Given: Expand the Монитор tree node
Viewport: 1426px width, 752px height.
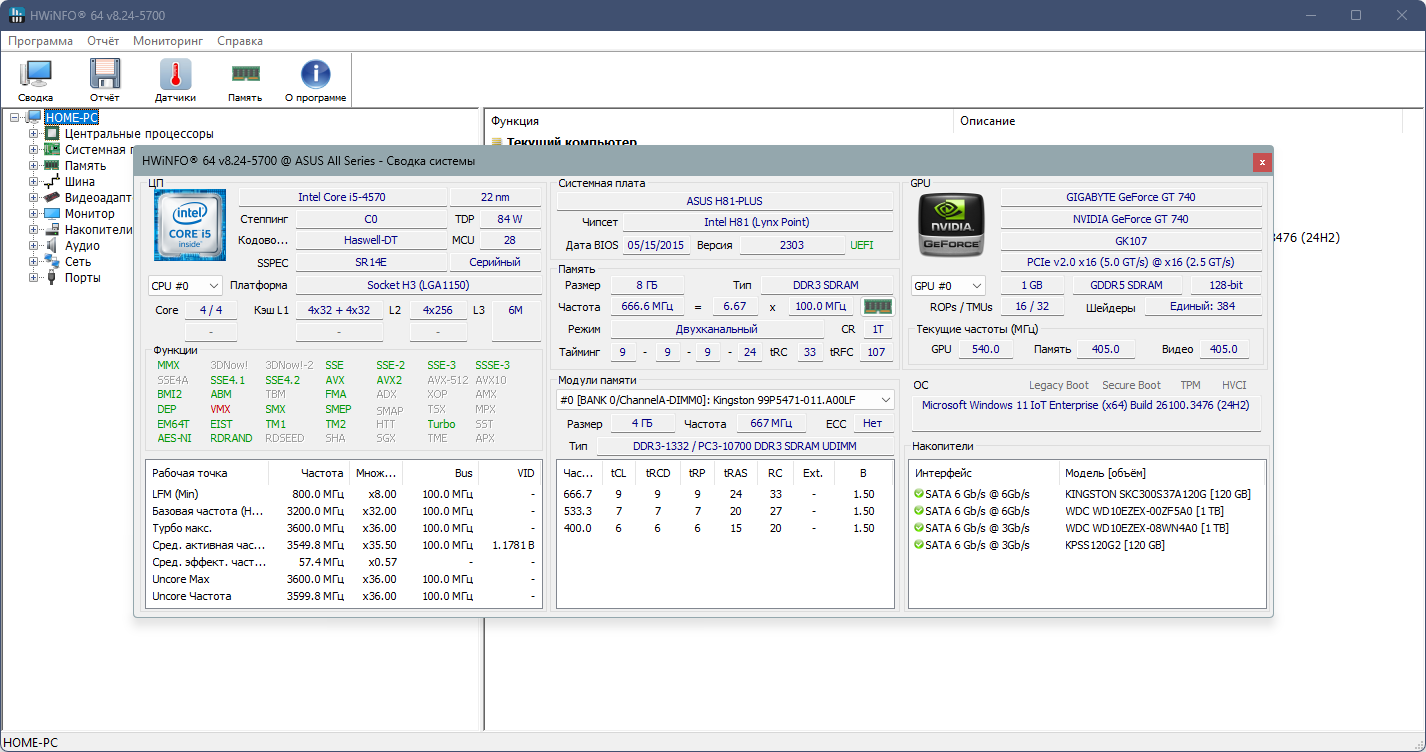Looking at the screenshot, I should 34,214.
